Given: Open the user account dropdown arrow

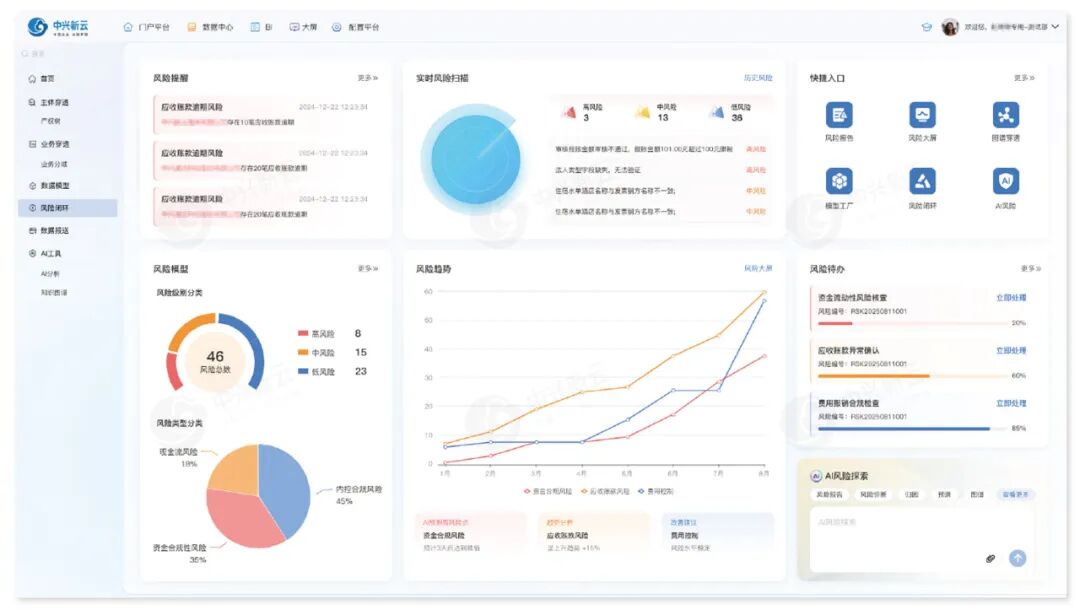Looking at the screenshot, I should point(1056,27).
